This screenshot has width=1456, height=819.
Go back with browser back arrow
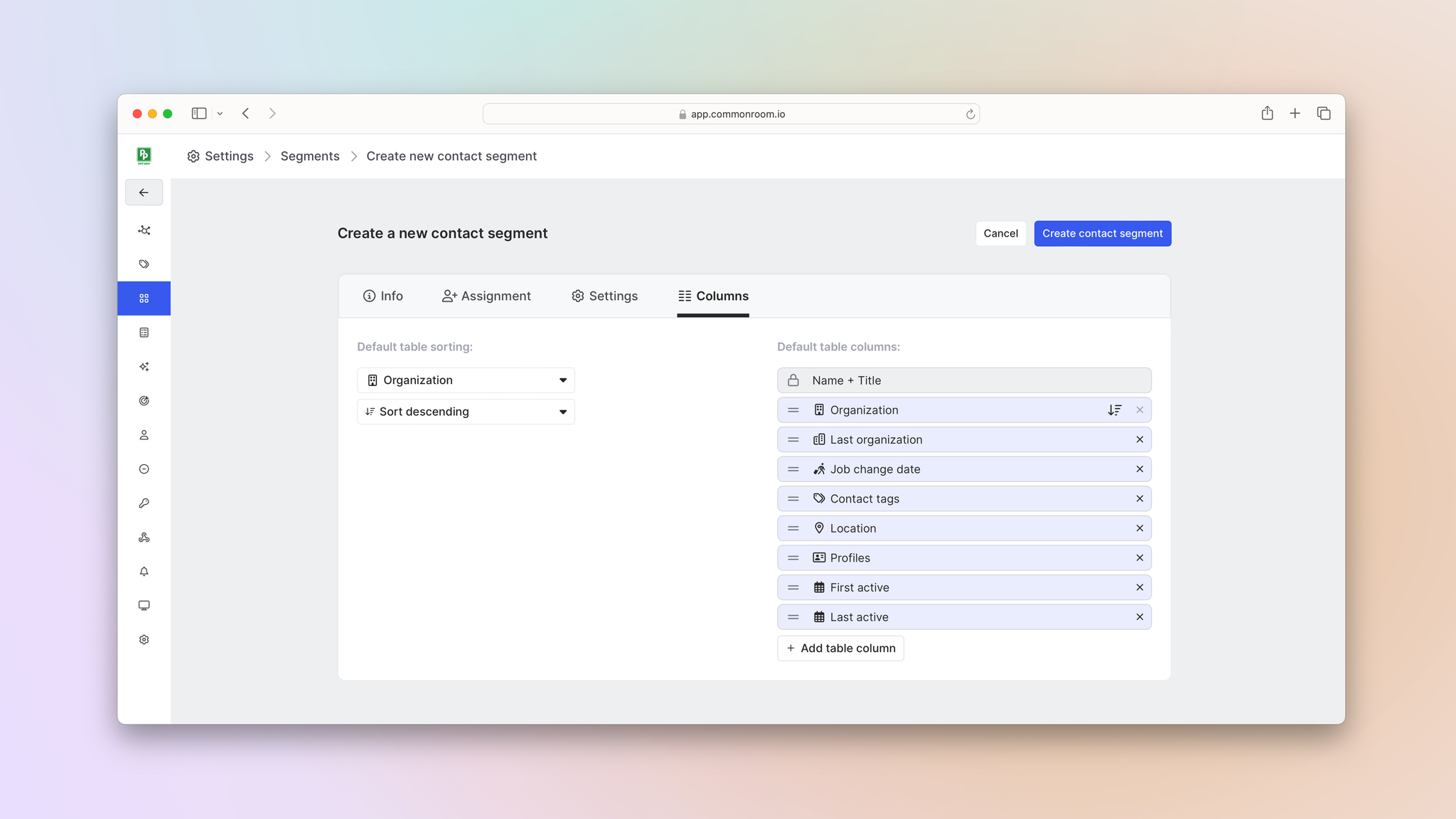(x=246, y=114)
